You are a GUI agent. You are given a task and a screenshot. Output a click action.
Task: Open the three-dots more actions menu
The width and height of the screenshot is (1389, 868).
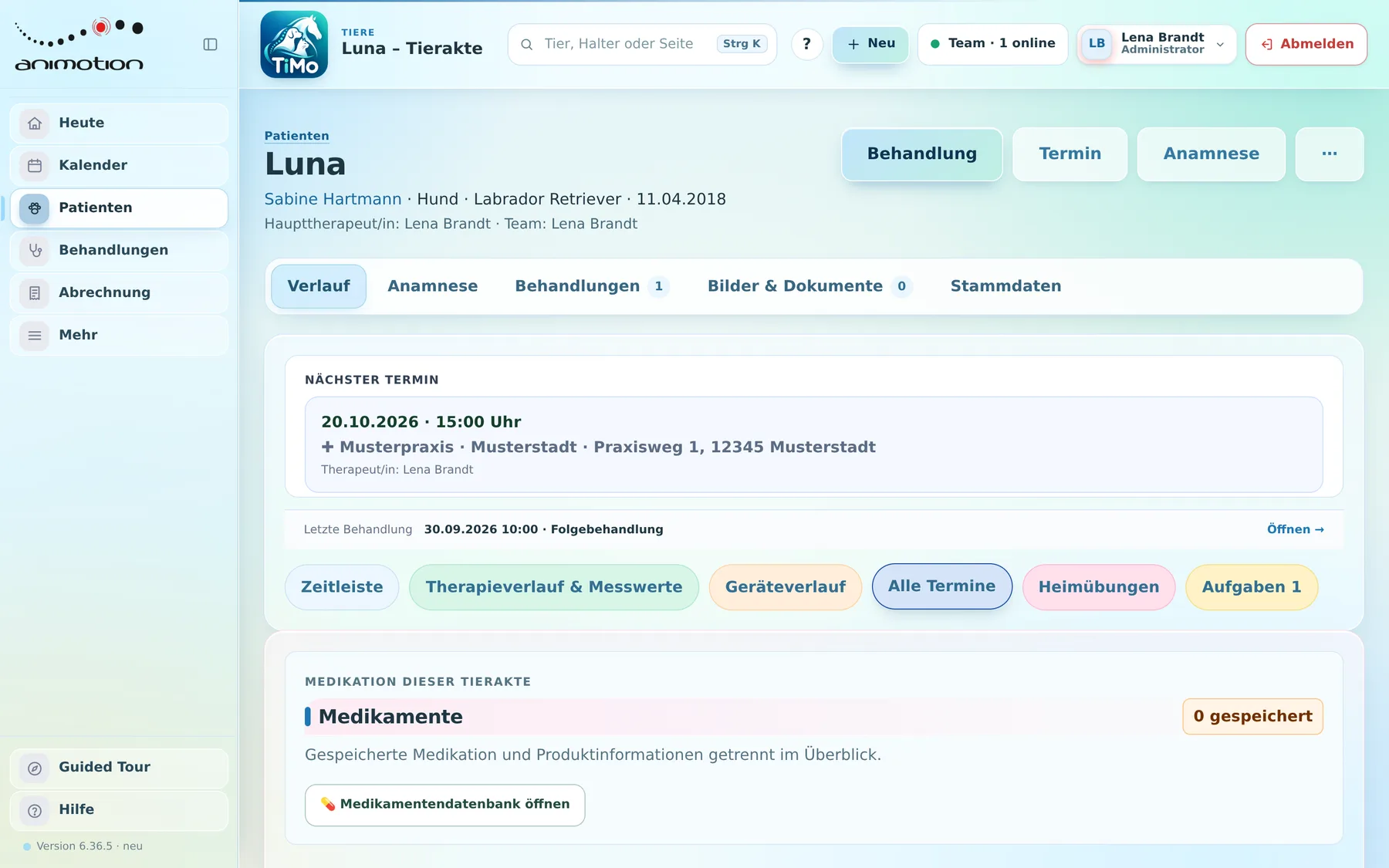[1330, 154]
